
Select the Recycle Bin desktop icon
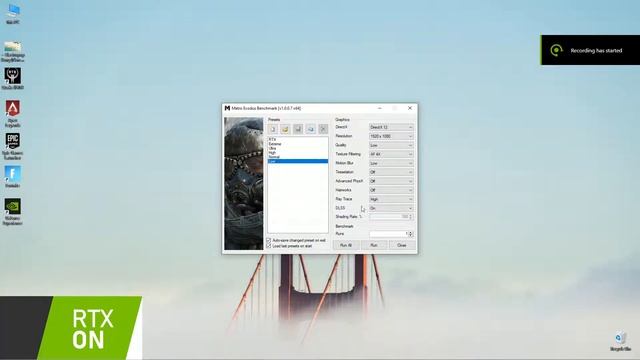tap(620, 341)
